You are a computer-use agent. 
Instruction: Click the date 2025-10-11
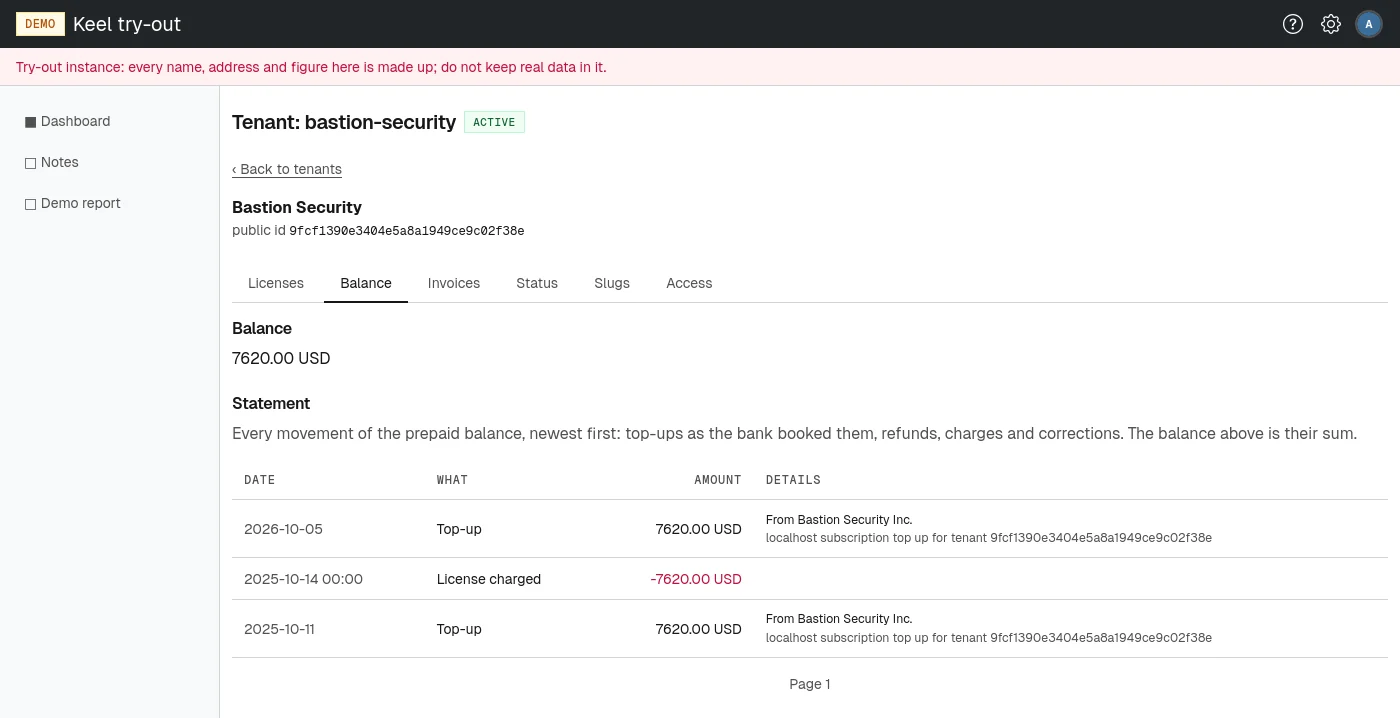point(281,629)
